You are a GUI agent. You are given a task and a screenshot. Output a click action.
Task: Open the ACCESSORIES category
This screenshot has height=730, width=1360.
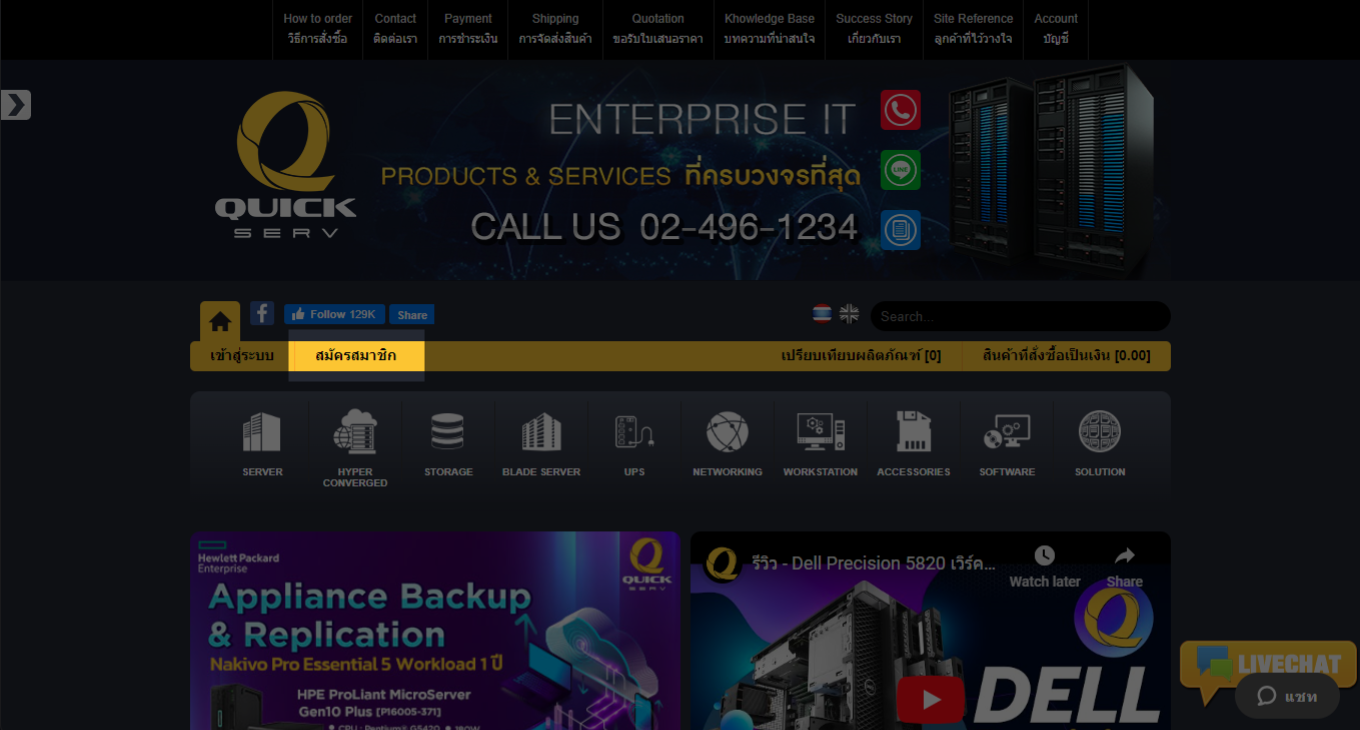(x=913, y=444)
